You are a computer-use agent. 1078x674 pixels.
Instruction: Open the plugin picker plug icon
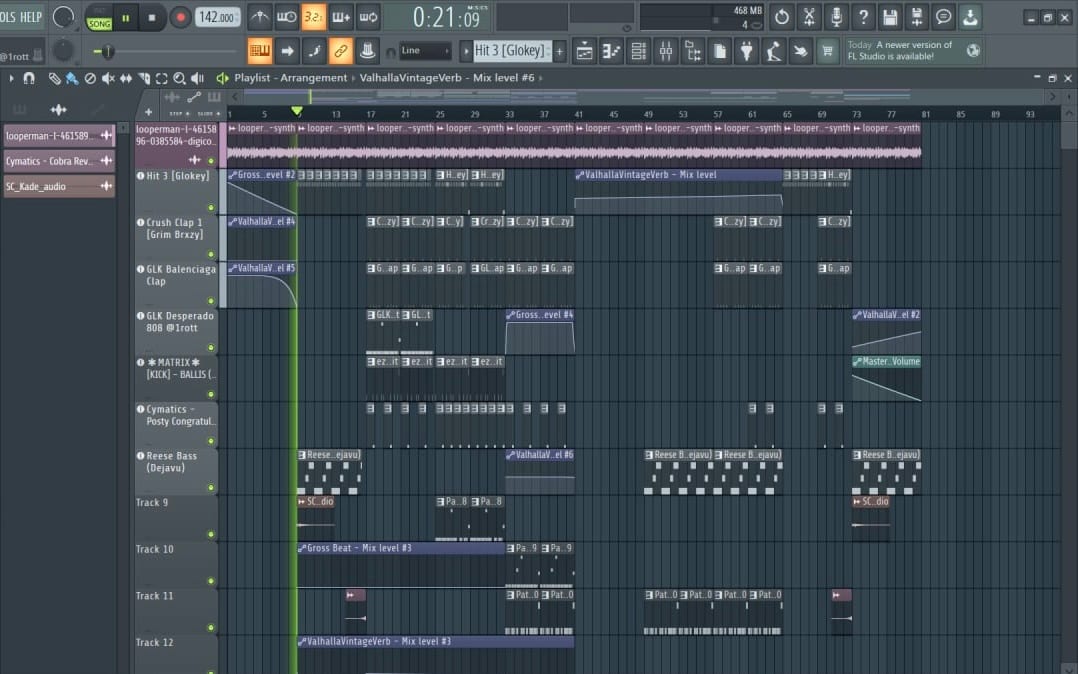pyautogui.click(x=747, y=51)
